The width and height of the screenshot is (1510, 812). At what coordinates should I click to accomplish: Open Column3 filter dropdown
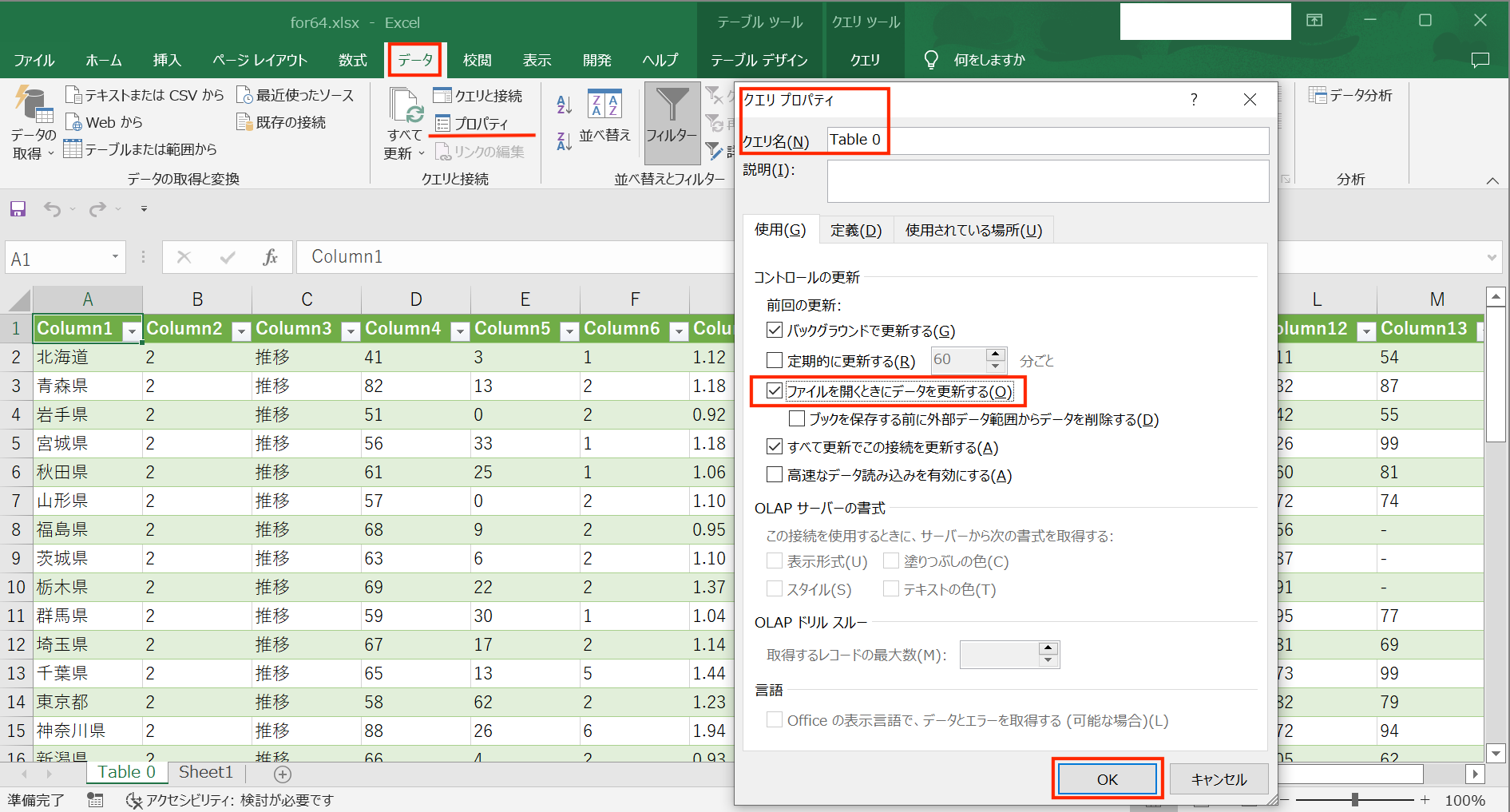point(351,331)
